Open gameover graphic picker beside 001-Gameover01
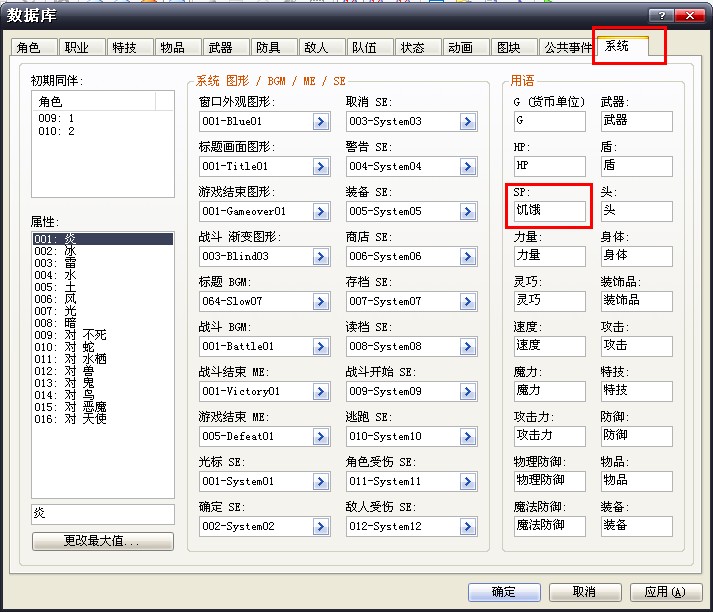Image resolution: width=713 pixels, height=612 pixels. 321,211
